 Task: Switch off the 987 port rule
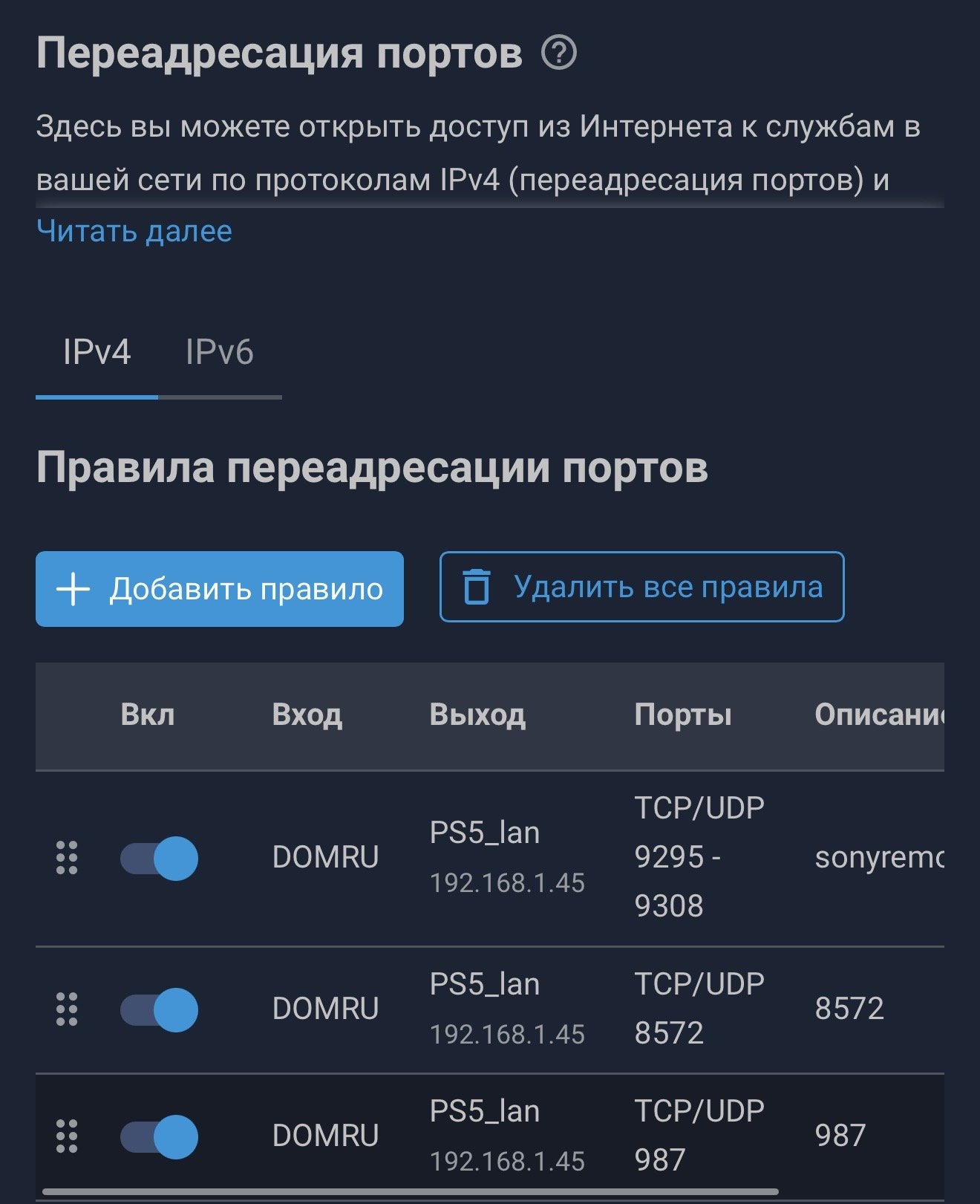(x=160, y=1136)
